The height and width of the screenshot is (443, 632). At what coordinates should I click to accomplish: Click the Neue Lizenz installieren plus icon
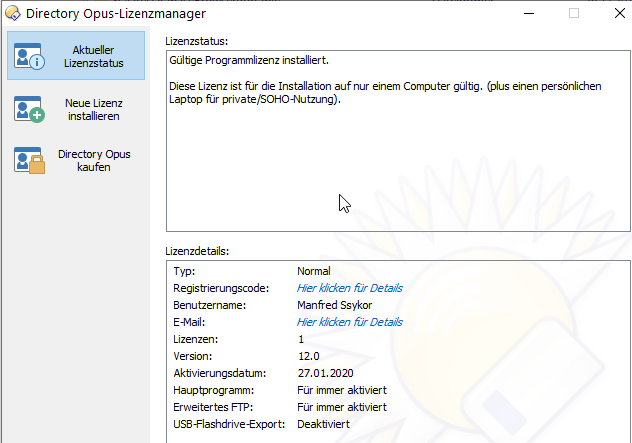coord(29,109)
